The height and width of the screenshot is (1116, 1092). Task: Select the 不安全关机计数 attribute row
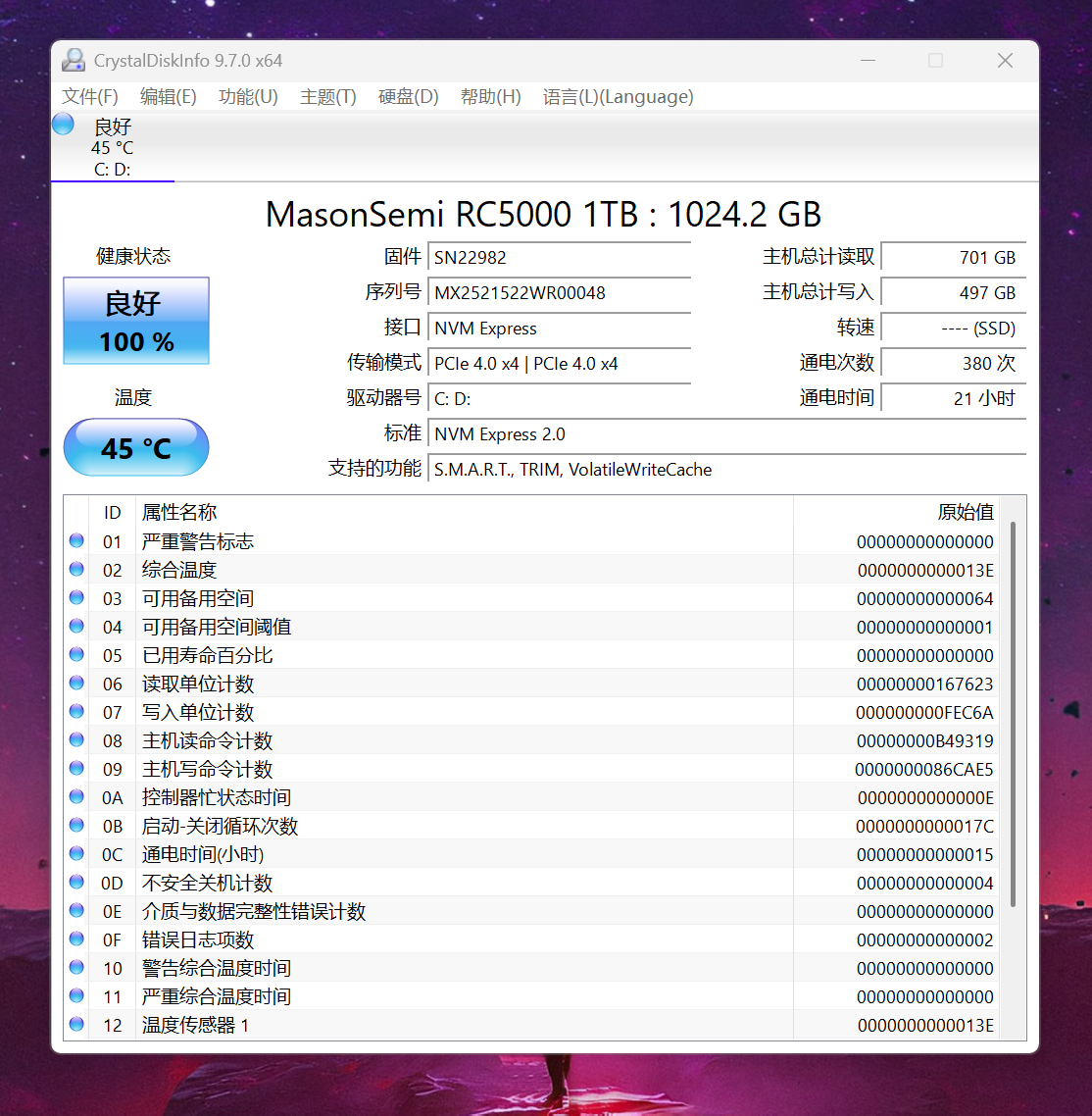pyautogui.click(x=531, y=883)
